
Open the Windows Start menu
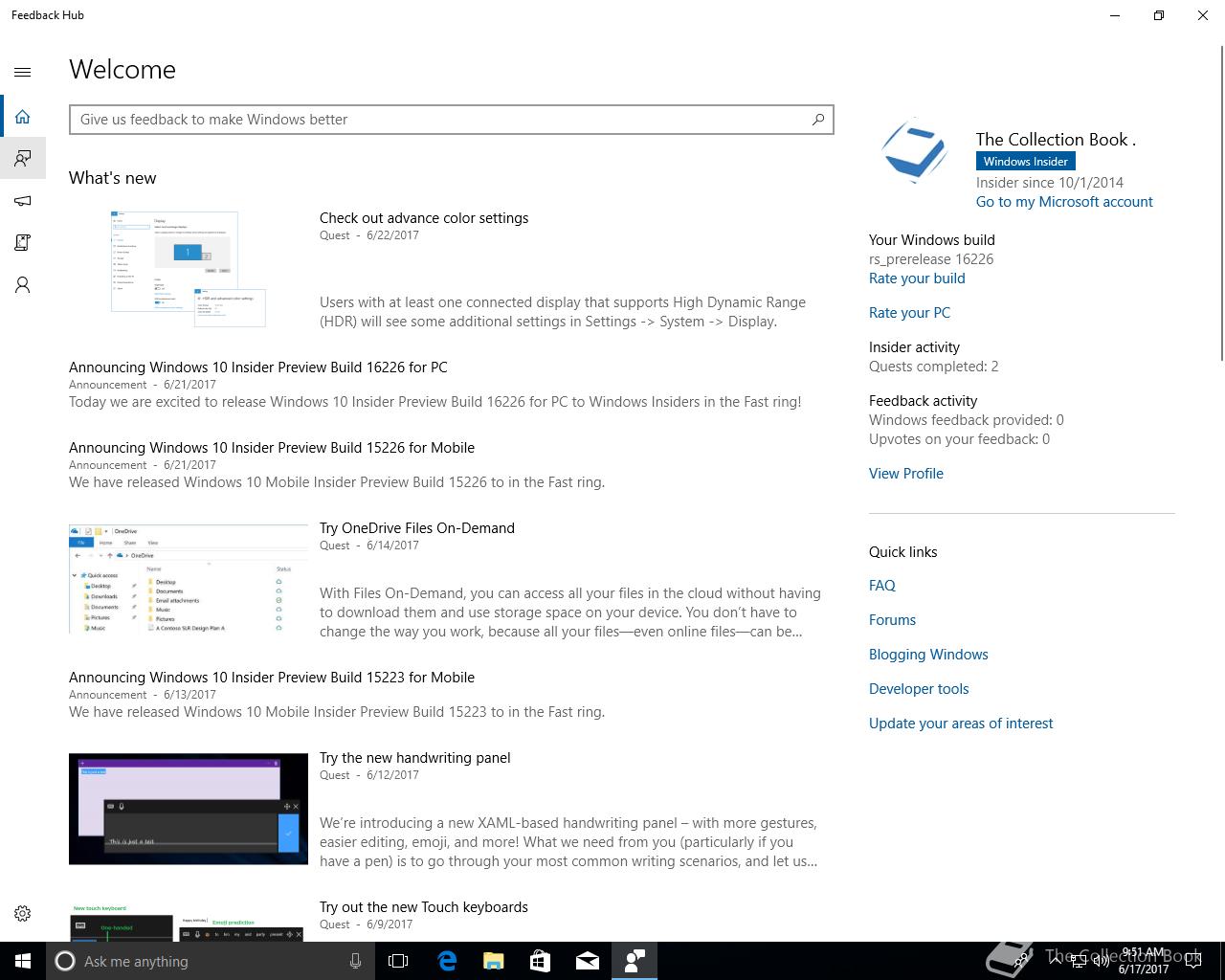tap(23, 961)
